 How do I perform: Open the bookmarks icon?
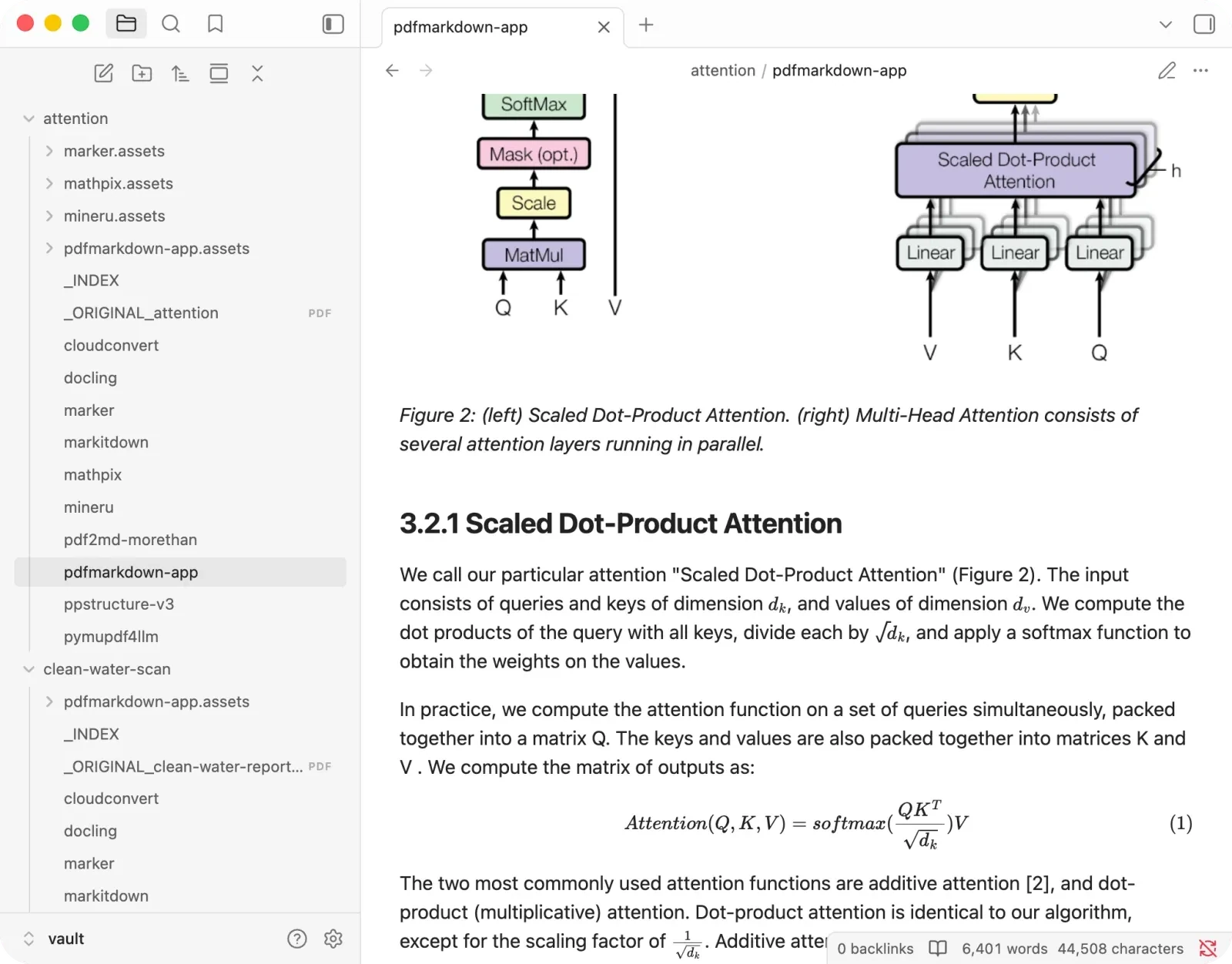(216, 24)
